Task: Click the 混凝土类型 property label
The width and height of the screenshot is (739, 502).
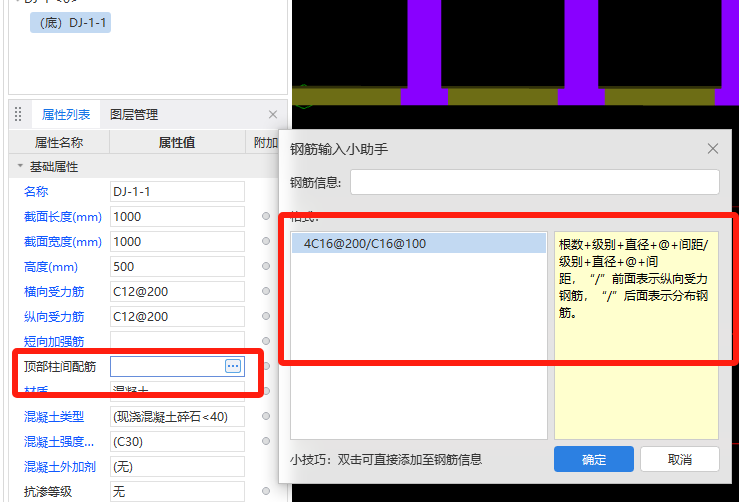Action: (54, 416)
